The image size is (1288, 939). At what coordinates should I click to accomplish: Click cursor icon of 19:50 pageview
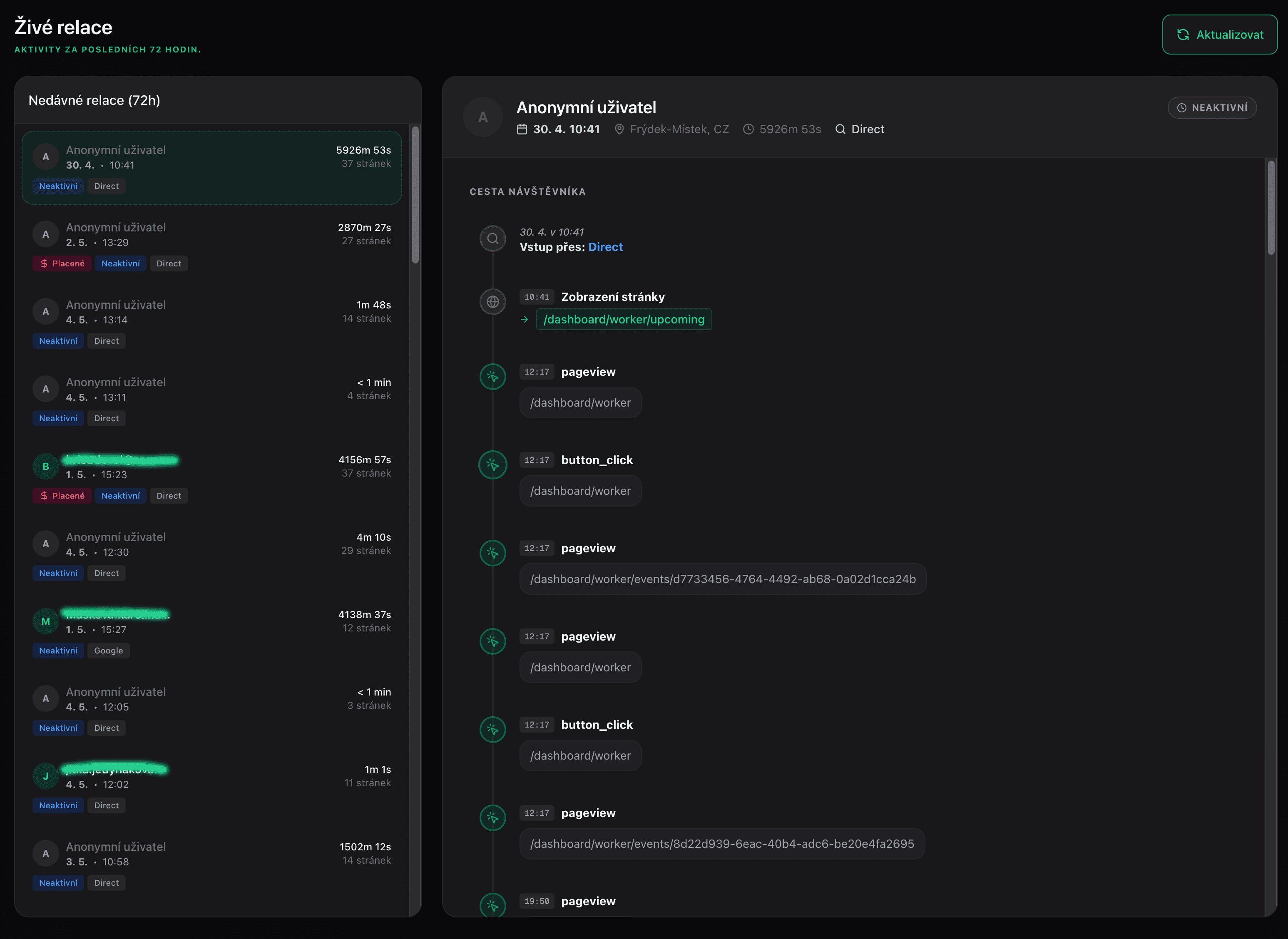coord(493,906)
